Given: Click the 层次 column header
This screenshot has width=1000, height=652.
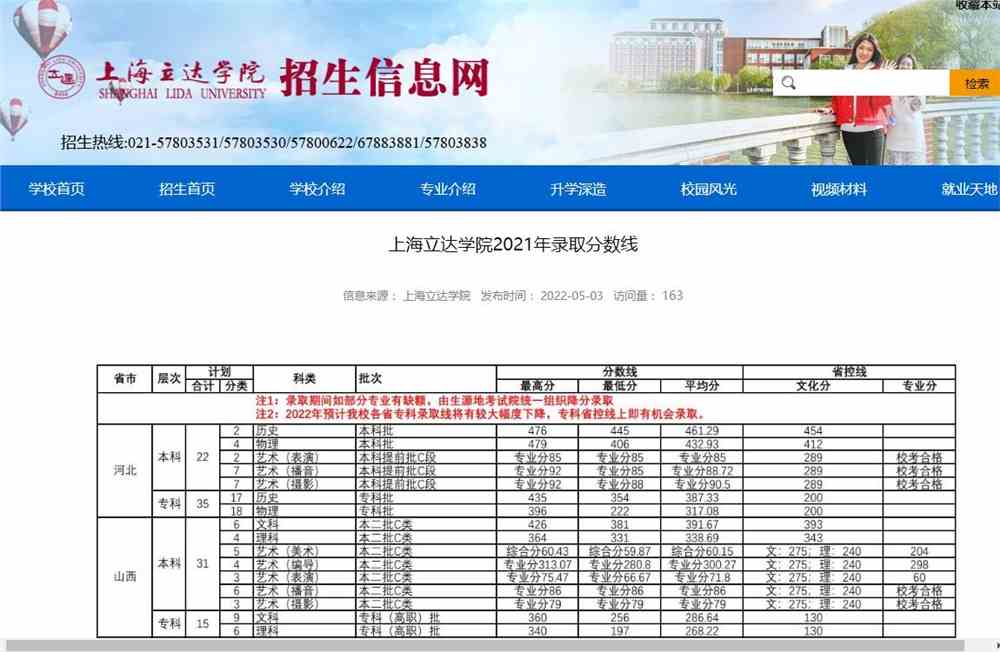Looking at the screenshot, I should coord(169,378).
